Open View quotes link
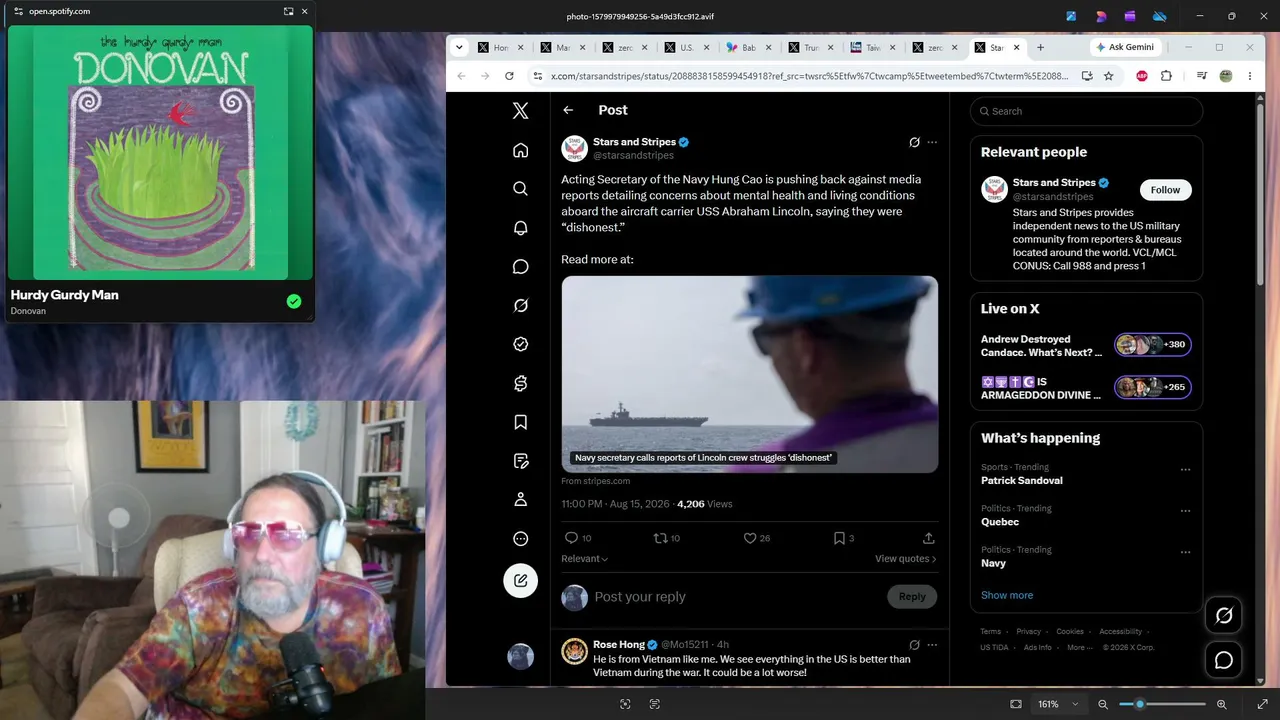Image resolution: width=1280 pixels, height=720 pixels. pos(906,559)
